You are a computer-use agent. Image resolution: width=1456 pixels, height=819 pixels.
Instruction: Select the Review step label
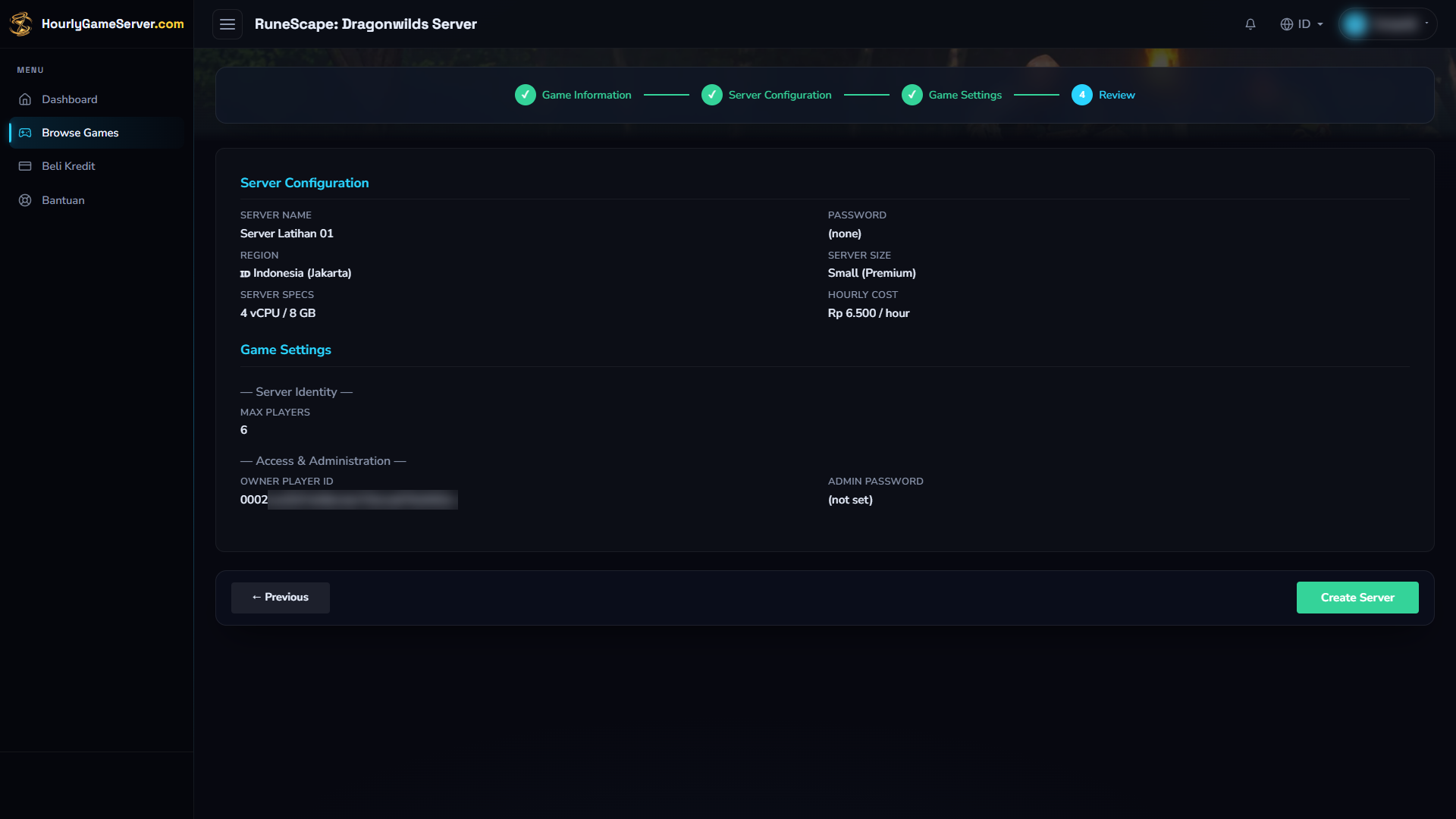tap(1117, 95)
